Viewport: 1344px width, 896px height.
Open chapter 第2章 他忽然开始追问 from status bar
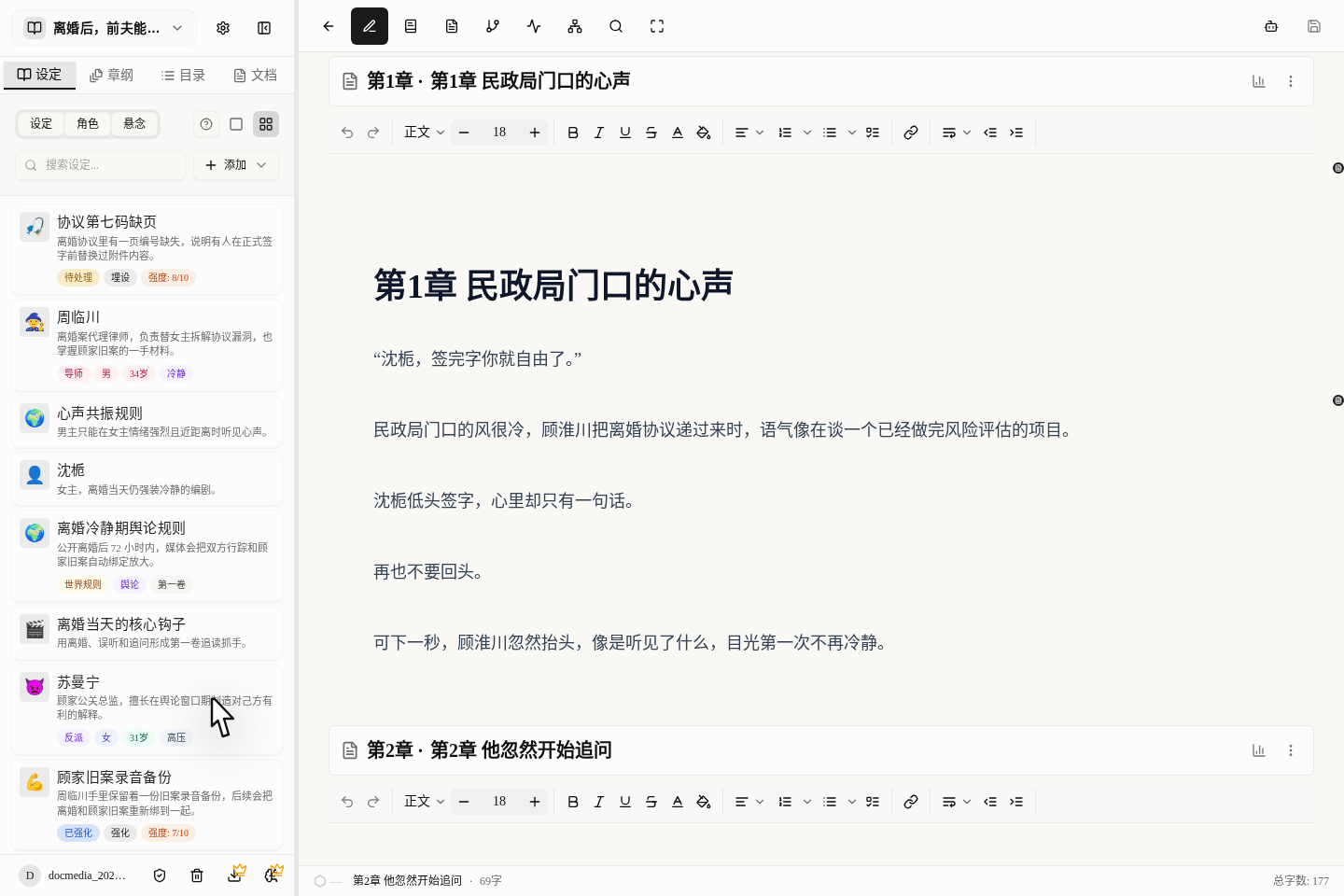pyautogui.click(x=407, y=880)
